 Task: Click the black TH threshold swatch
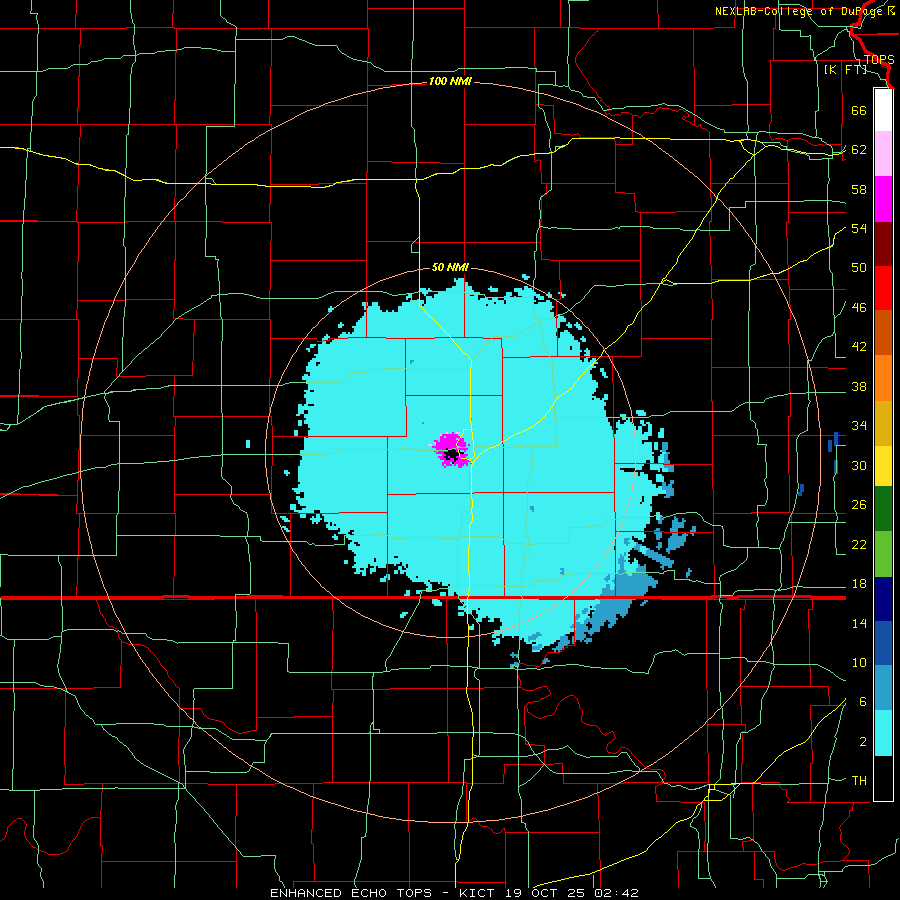(883, 778)
